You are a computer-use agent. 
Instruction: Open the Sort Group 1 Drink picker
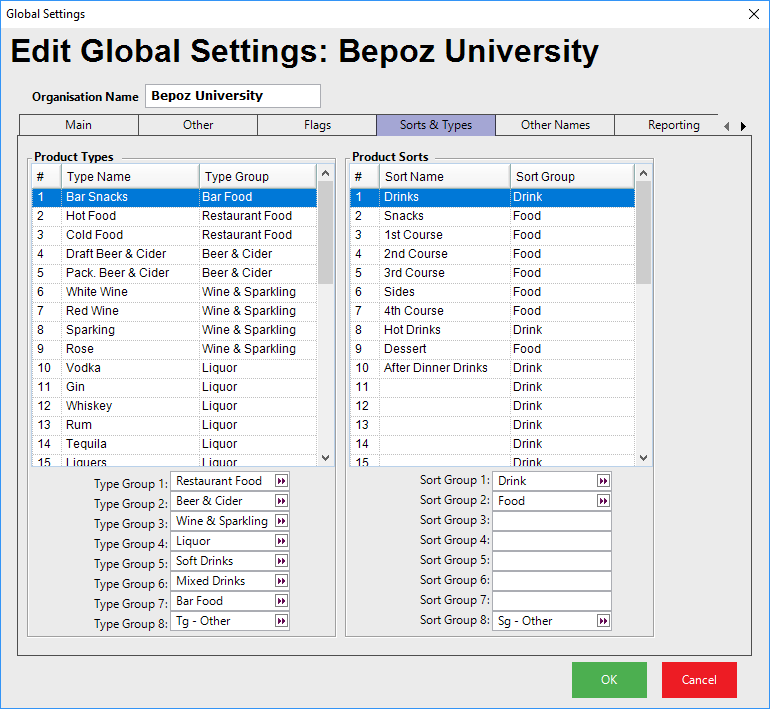click(x=603, y=481)
